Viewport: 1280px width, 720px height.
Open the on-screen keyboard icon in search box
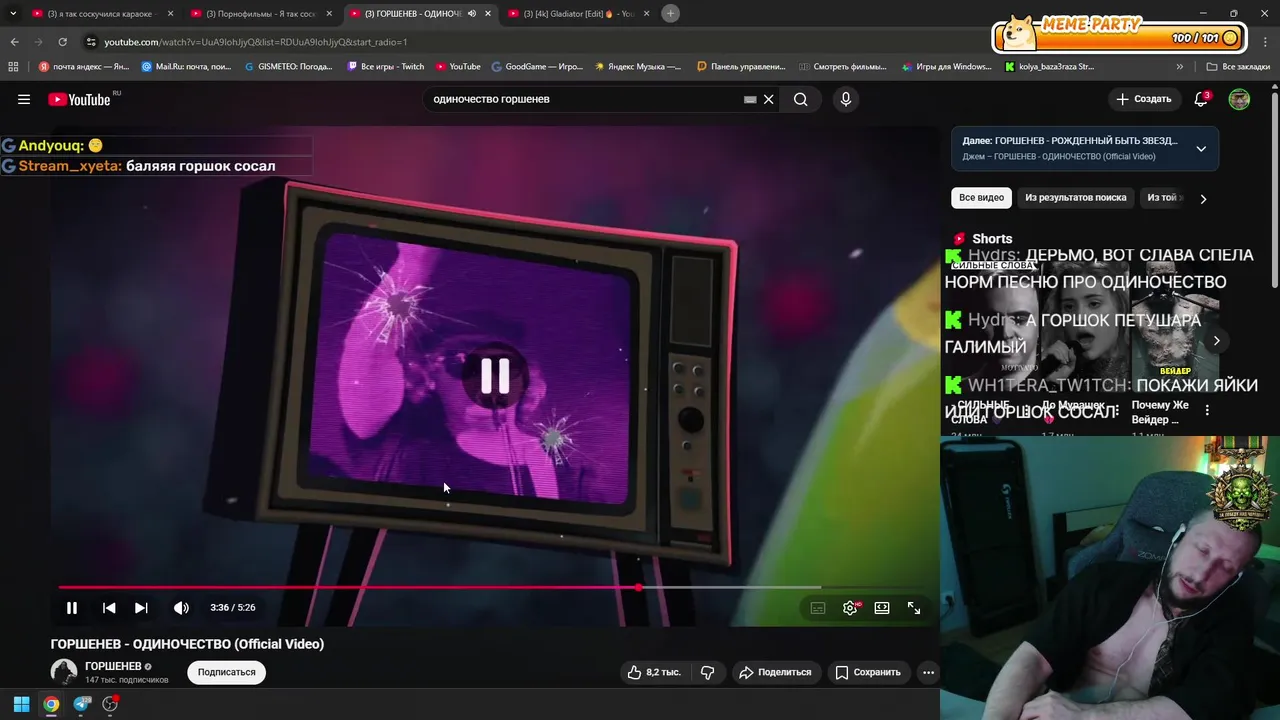point(750,99)
